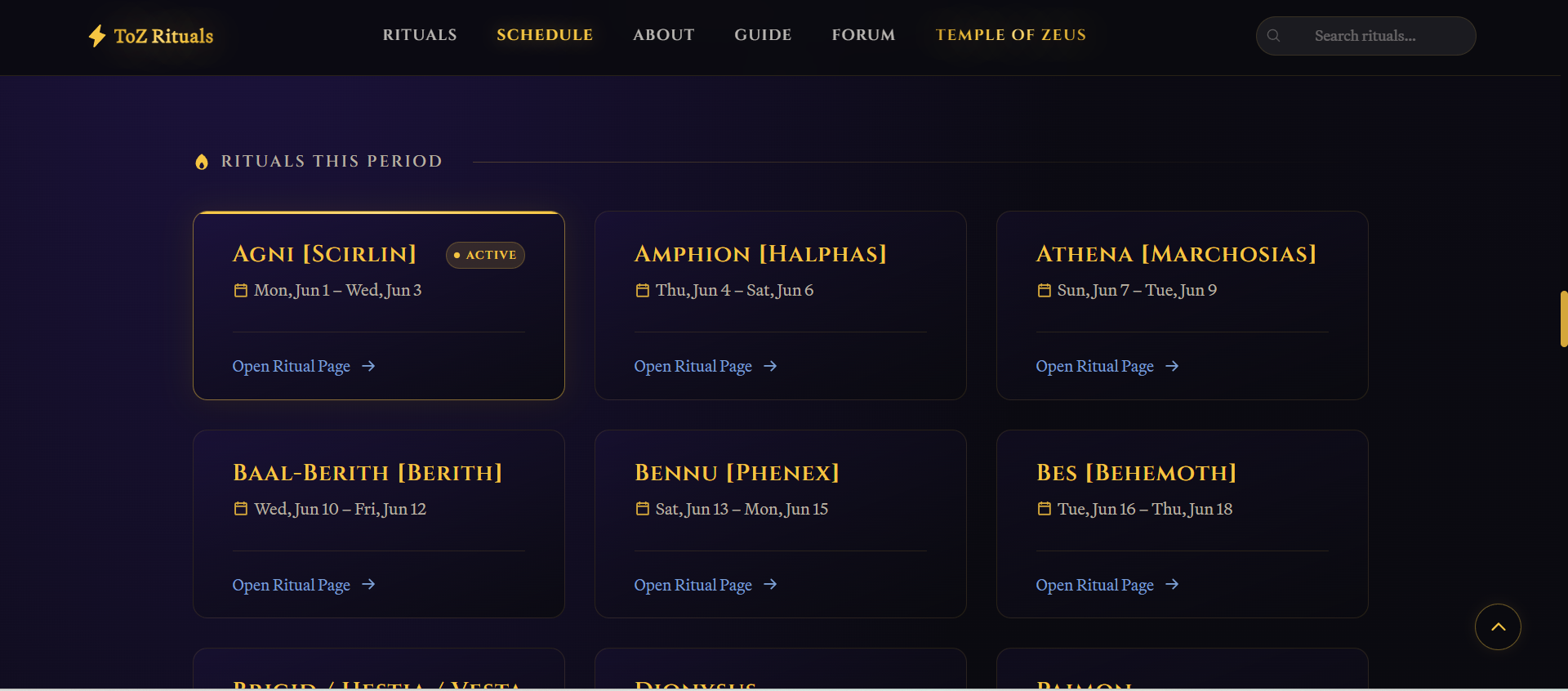Click the arrow icon on the Amphion card
Image resolution: width=1568 pixels, height=691 pixels.
coord(770,366)
